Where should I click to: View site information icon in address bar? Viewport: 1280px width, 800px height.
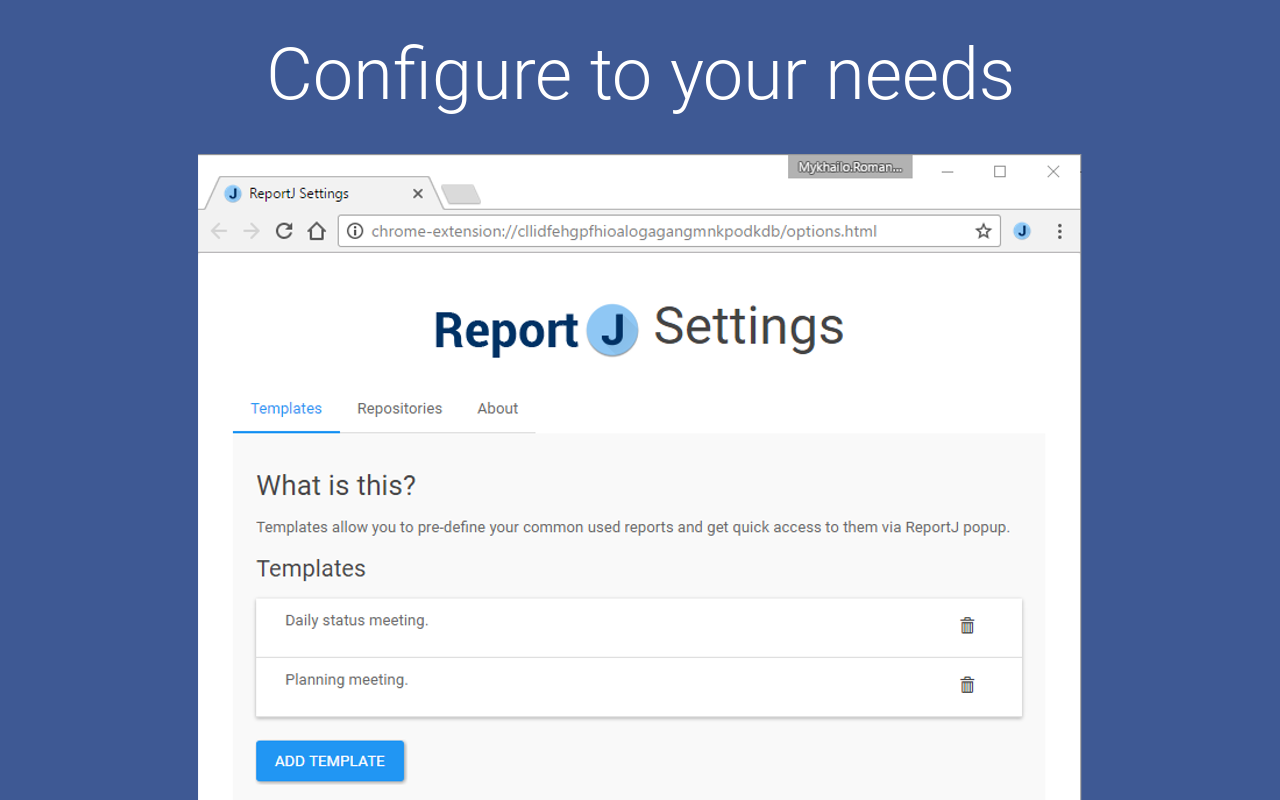355,231
